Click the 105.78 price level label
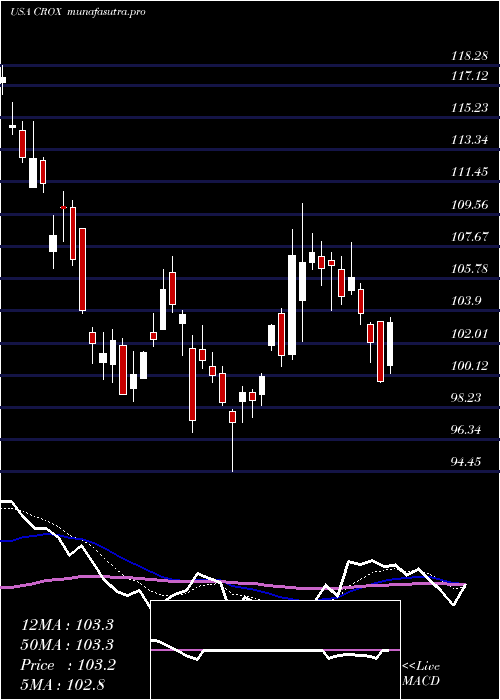The image size is (500, 700). tap(469, 269)
